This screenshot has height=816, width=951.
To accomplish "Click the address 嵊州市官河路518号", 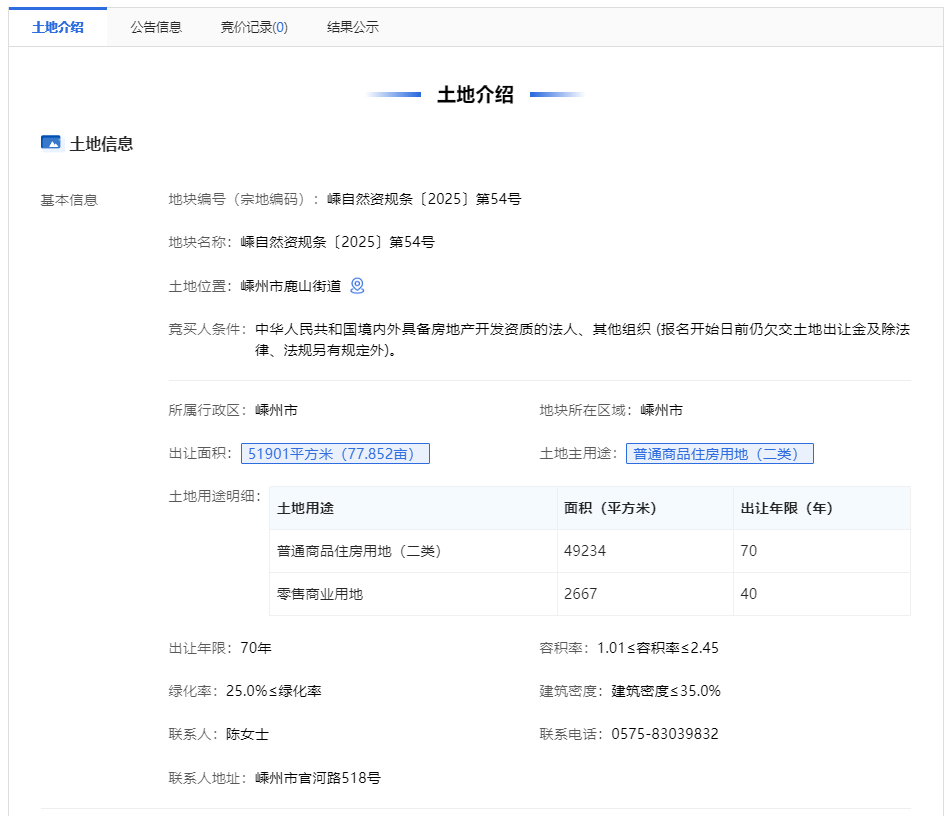I will 318,778.
